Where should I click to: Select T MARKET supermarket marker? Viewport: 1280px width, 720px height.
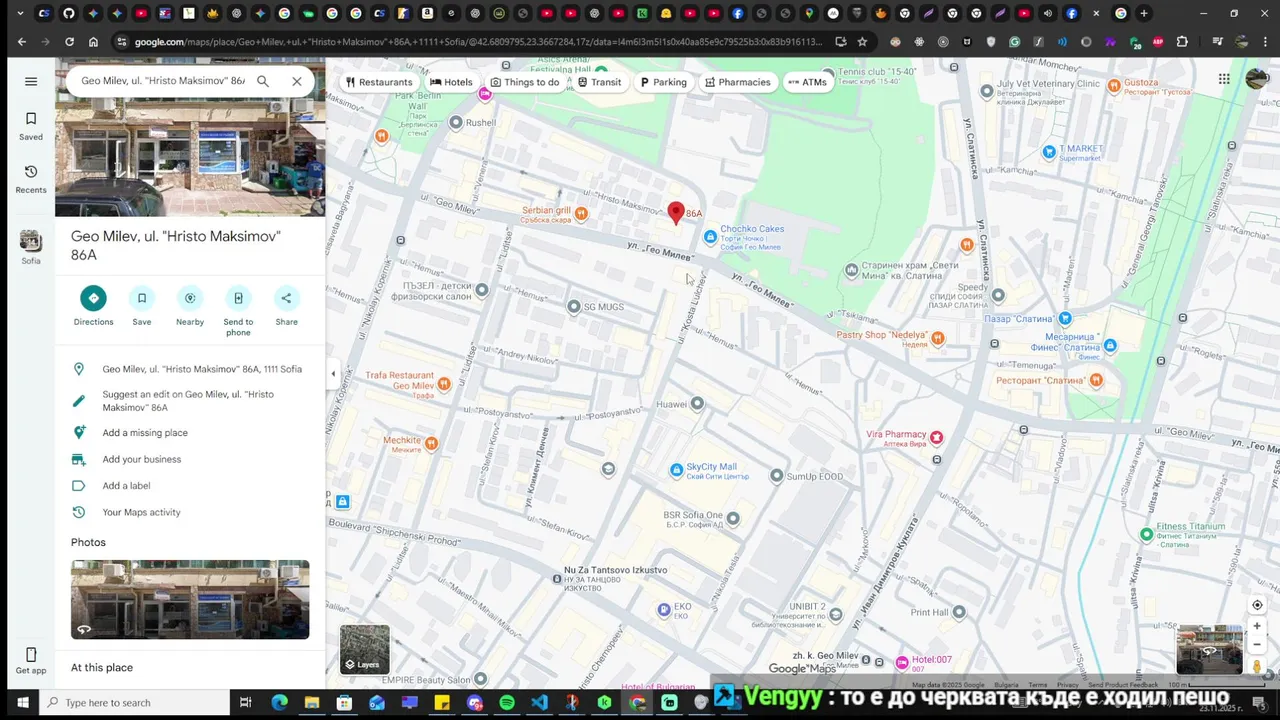[x=1049, y=152]
